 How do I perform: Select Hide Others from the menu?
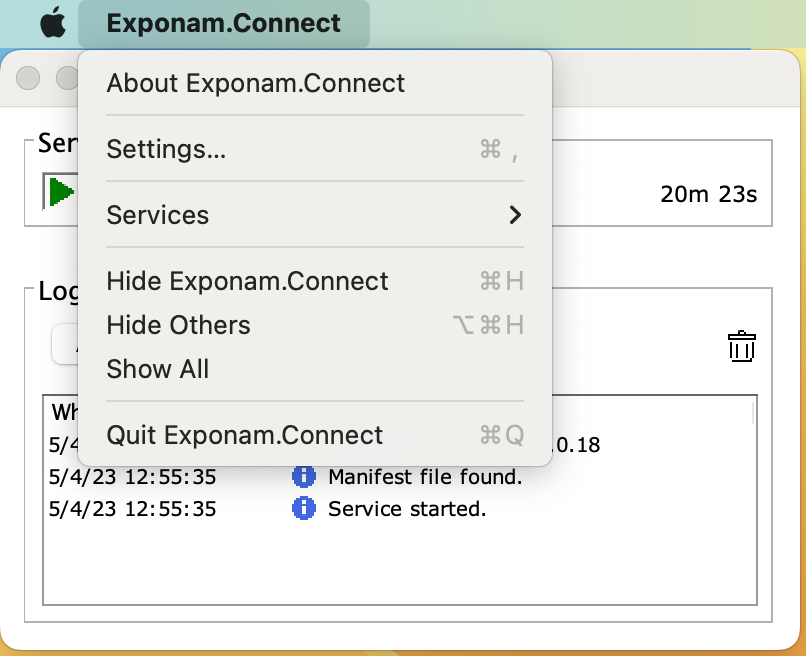[x=178, y=325]
